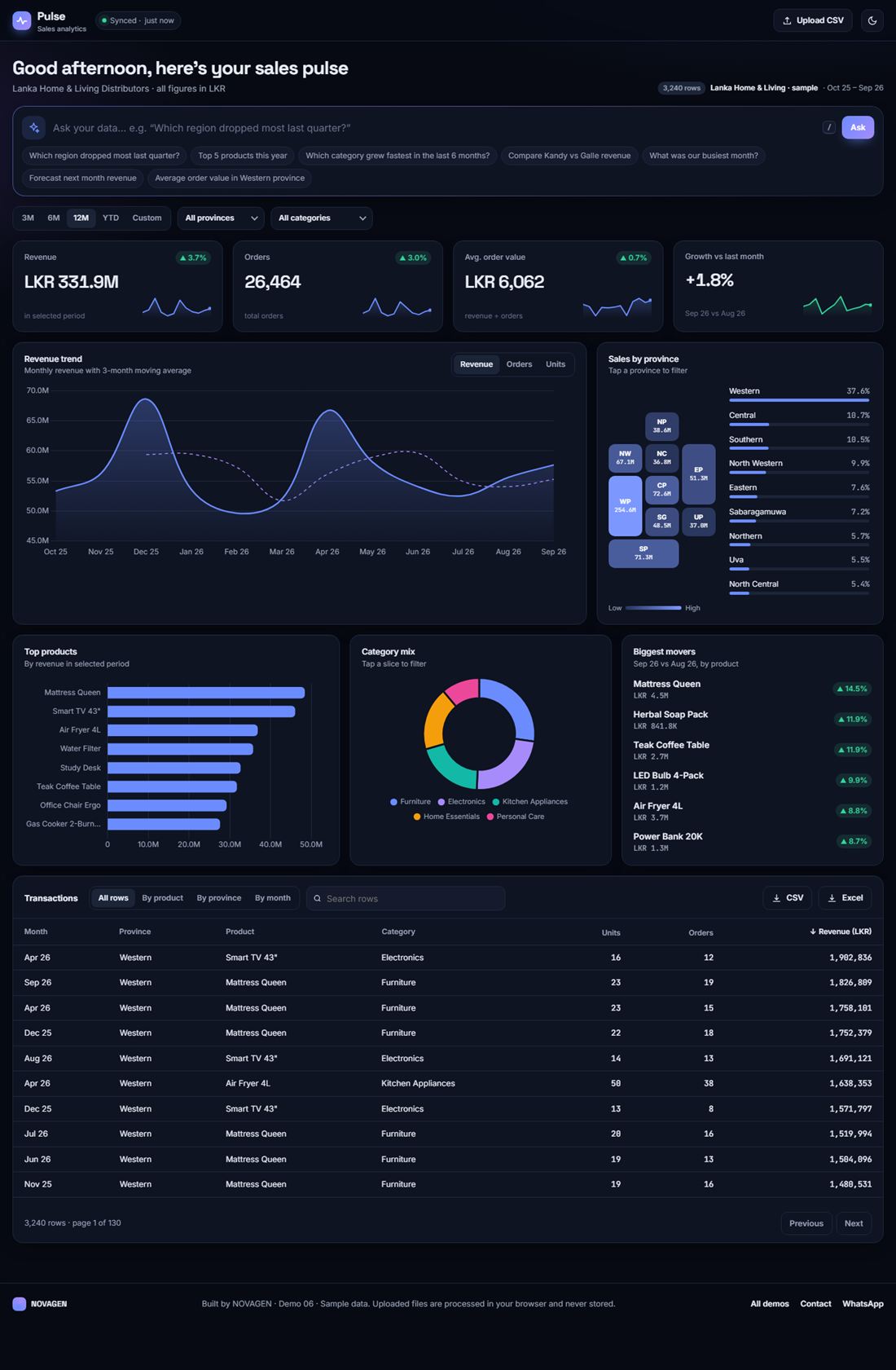
Task: Click the Ask your data input field
Action: pyautogui.click(x=432, y=128)
